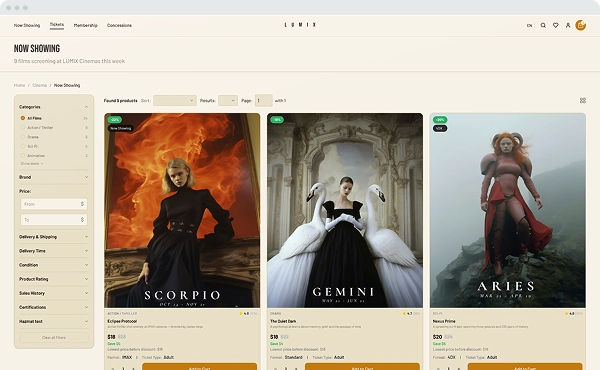Select the All Films radio button
The image size is (600, 370).
coord(23,118)
